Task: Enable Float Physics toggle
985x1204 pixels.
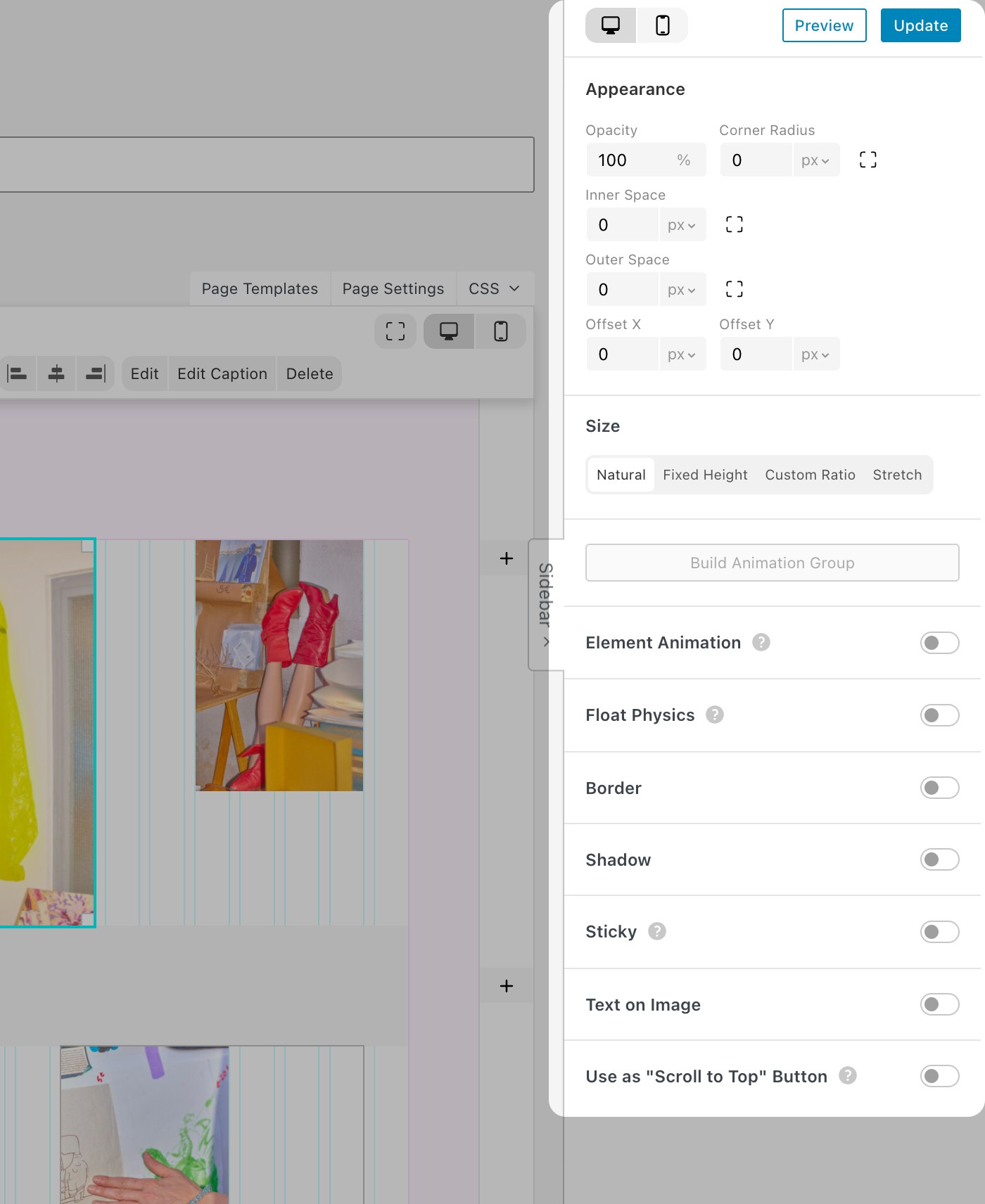Action: 939,715
